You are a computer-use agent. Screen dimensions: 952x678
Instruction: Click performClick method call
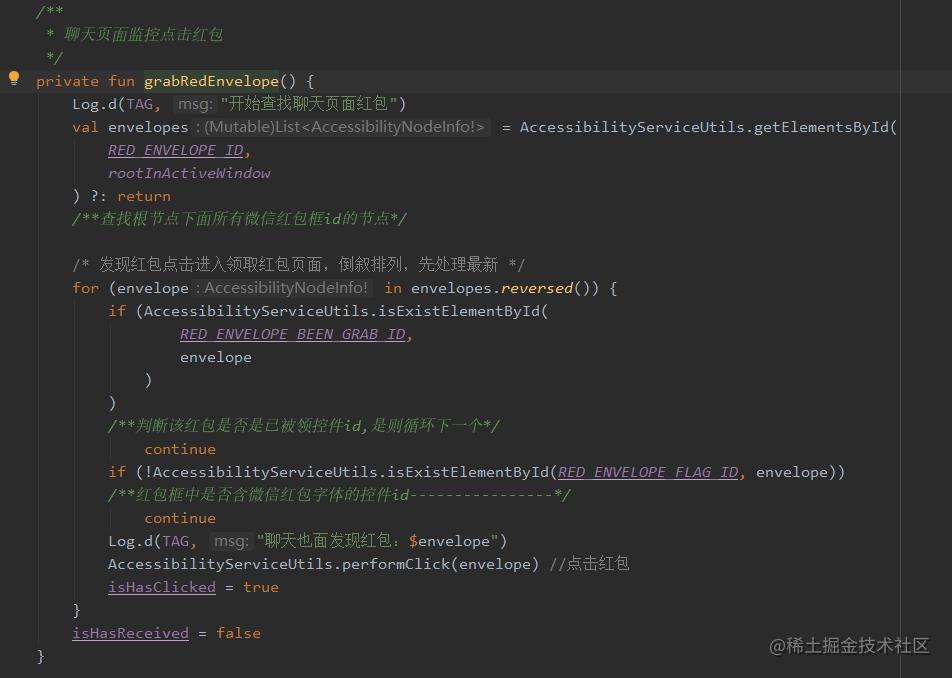(x=396, y=564)
